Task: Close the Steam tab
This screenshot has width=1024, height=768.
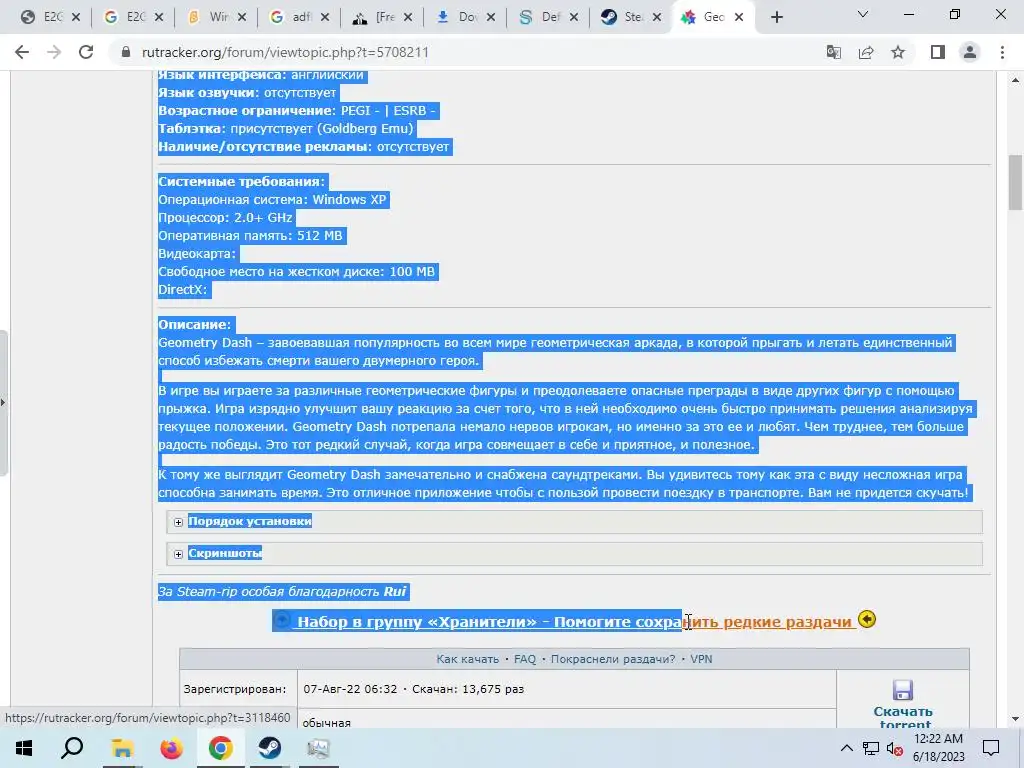Action: (657, 17)
